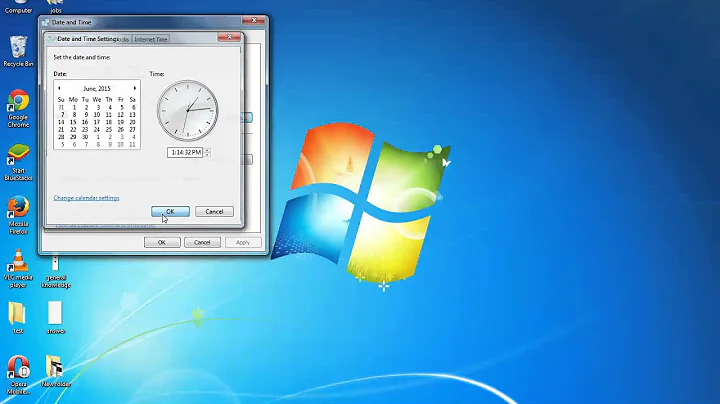Click OK in the rear Date and Time window
Viewport: 720px width, 404px height.
coord(162,242)
